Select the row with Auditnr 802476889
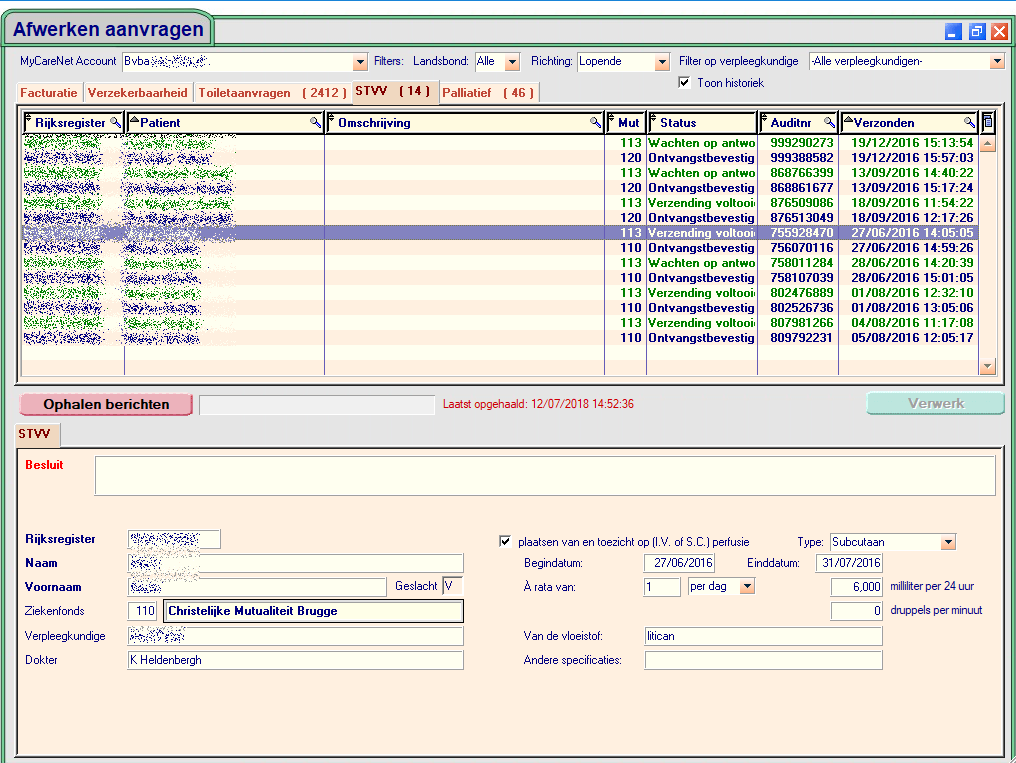The image size is (1016, 763). point(500,293)
